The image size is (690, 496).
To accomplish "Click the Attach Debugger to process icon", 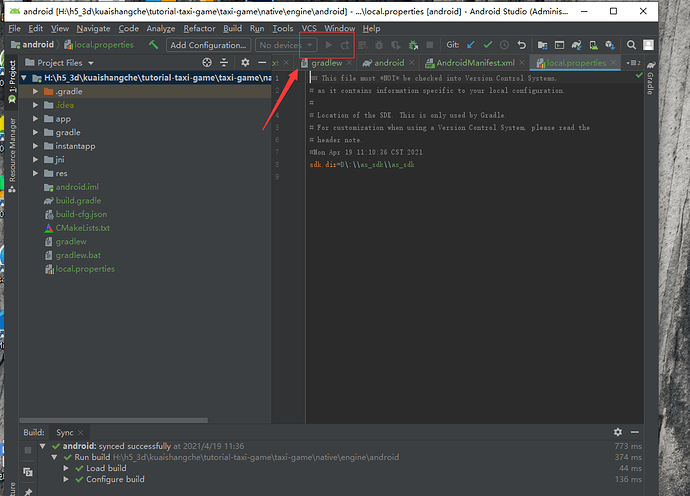I will [413, 45].
